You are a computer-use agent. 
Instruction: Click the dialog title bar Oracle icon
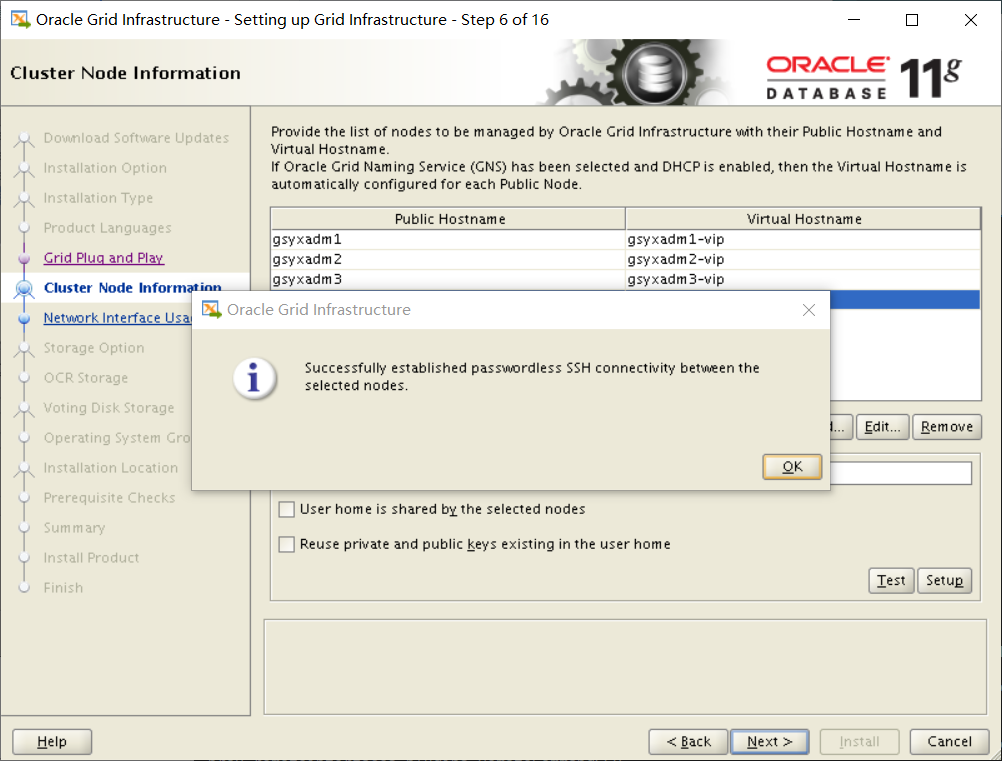click(212, 309)
